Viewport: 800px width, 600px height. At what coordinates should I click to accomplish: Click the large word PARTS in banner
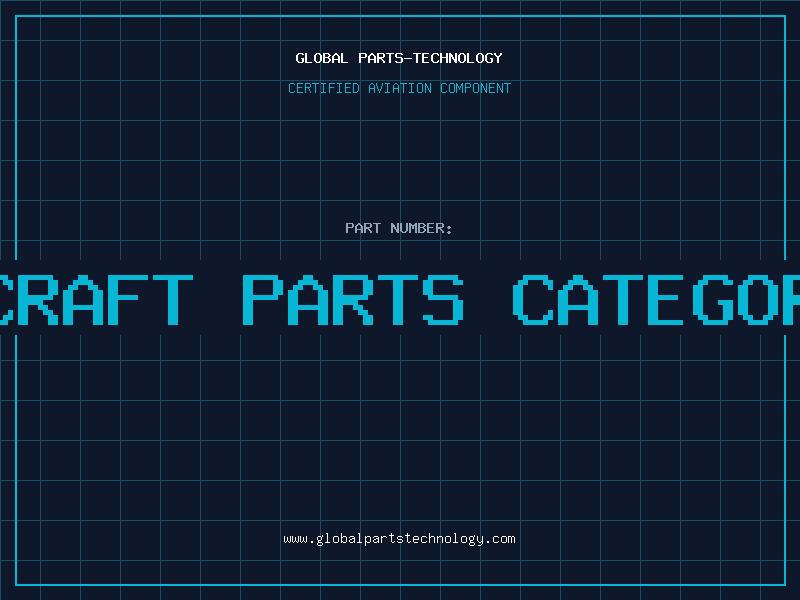pyautogui.click(x=353, y=300)
